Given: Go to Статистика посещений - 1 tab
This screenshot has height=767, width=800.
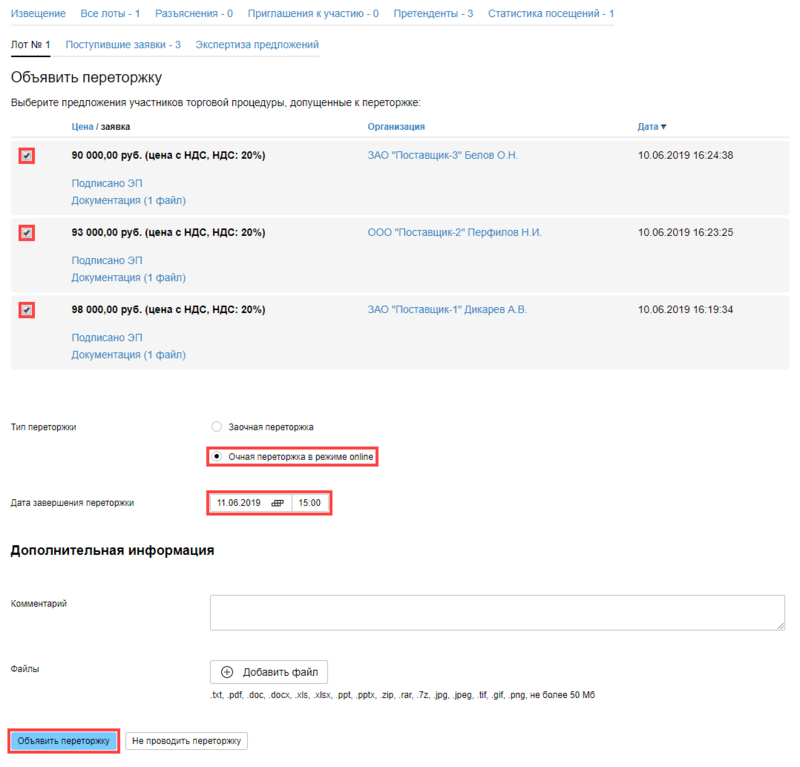Looking at the screenshot, I should click(551, 14).
